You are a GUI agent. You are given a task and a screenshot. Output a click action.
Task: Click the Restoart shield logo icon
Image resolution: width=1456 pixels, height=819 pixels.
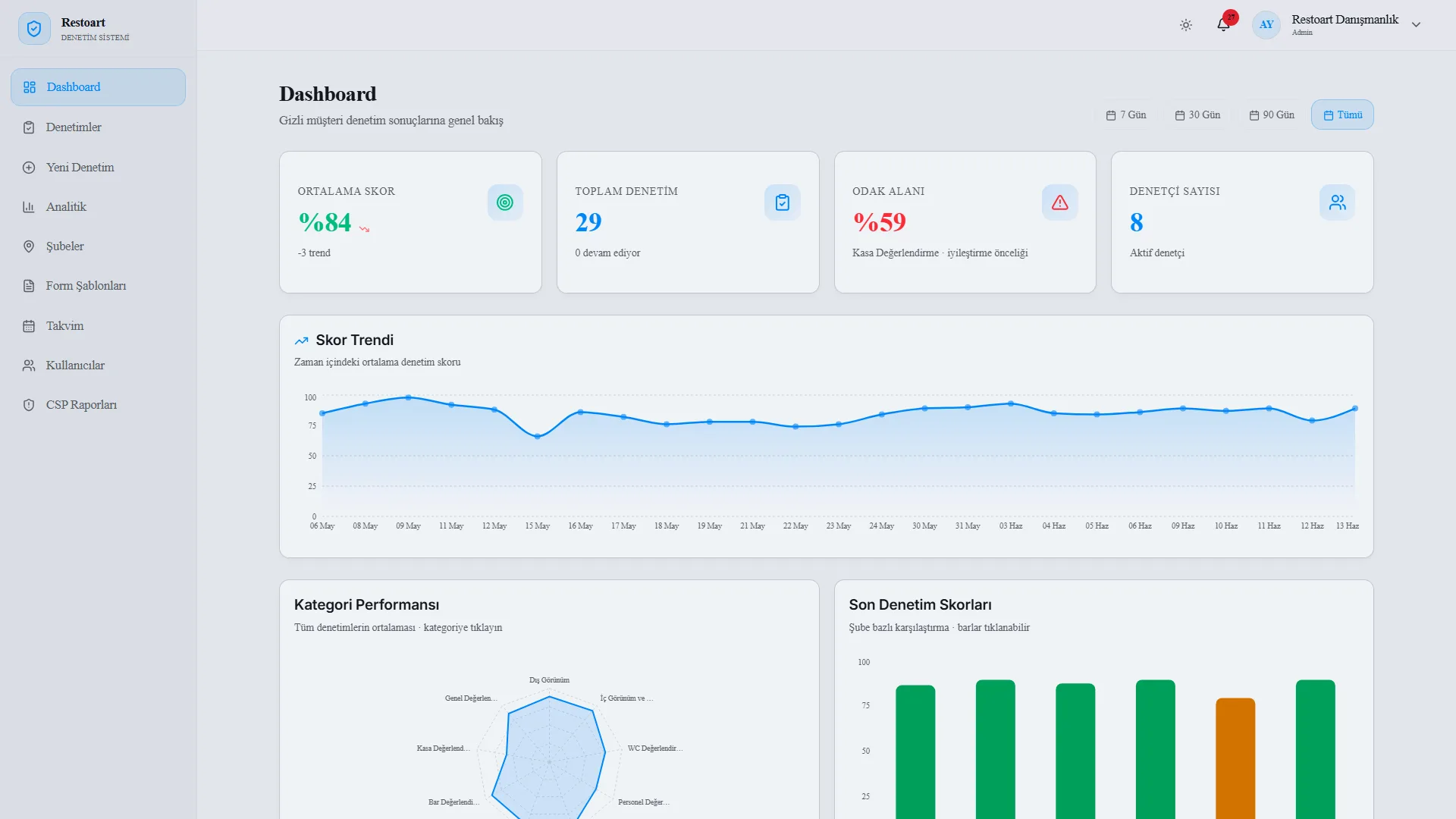click(34, 29)
